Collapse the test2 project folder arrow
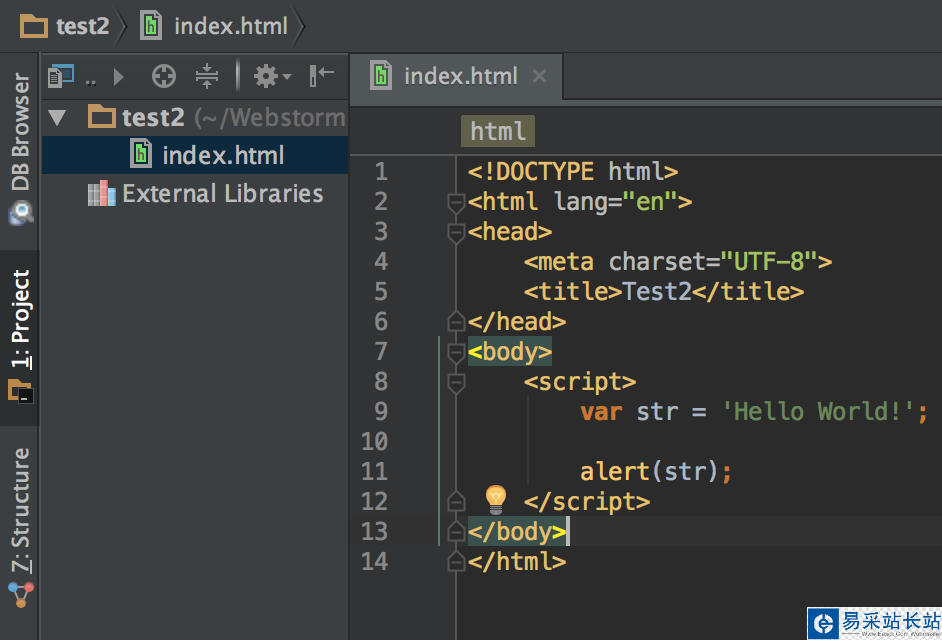The image size is (942, 640). pos(58,117)
